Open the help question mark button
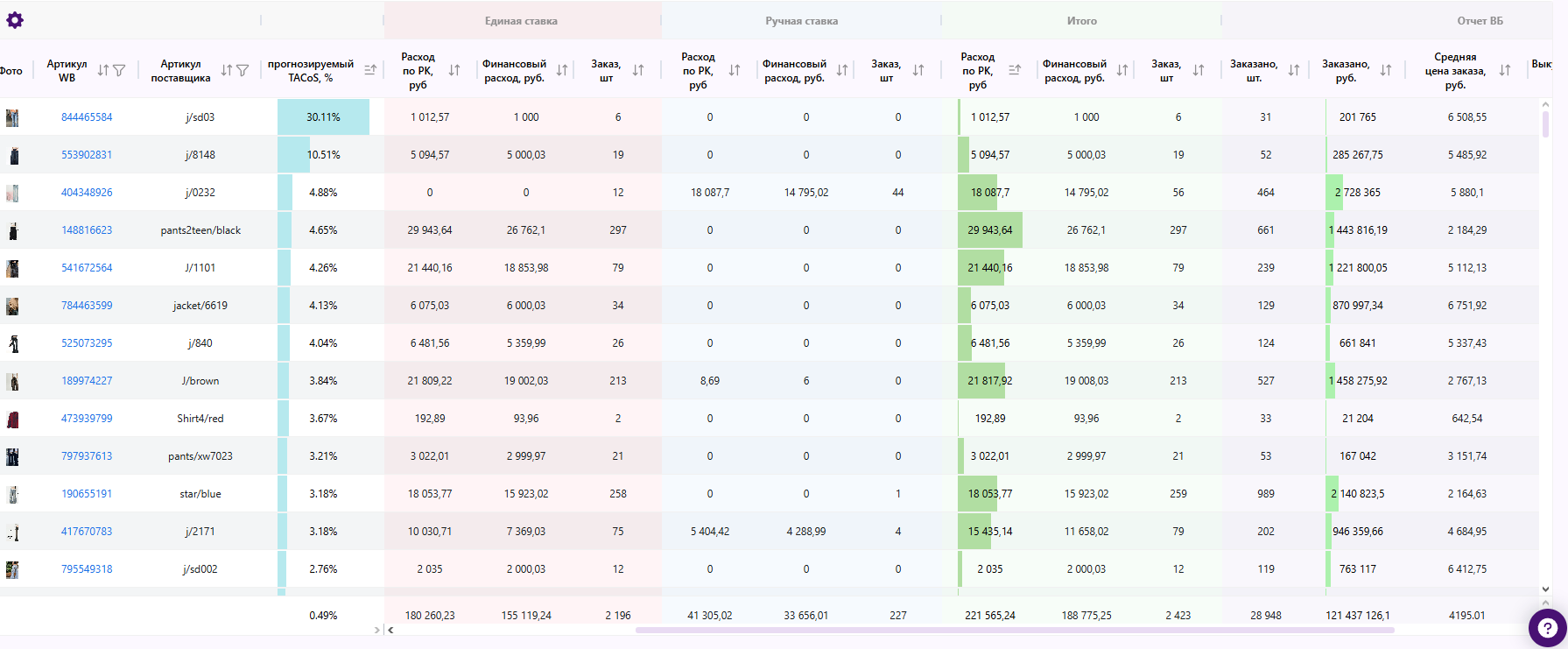The image size is (1568, 649). pyautogui.click(x=1547, y=627)
